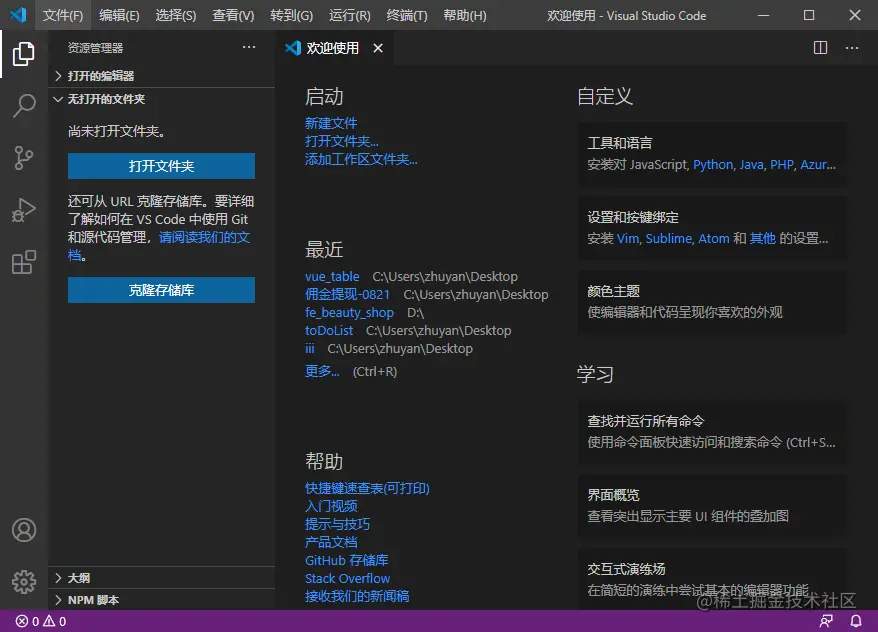Click the 克隆存储库 button
This screenshot has height=632, width=878.
coord(161,290)
